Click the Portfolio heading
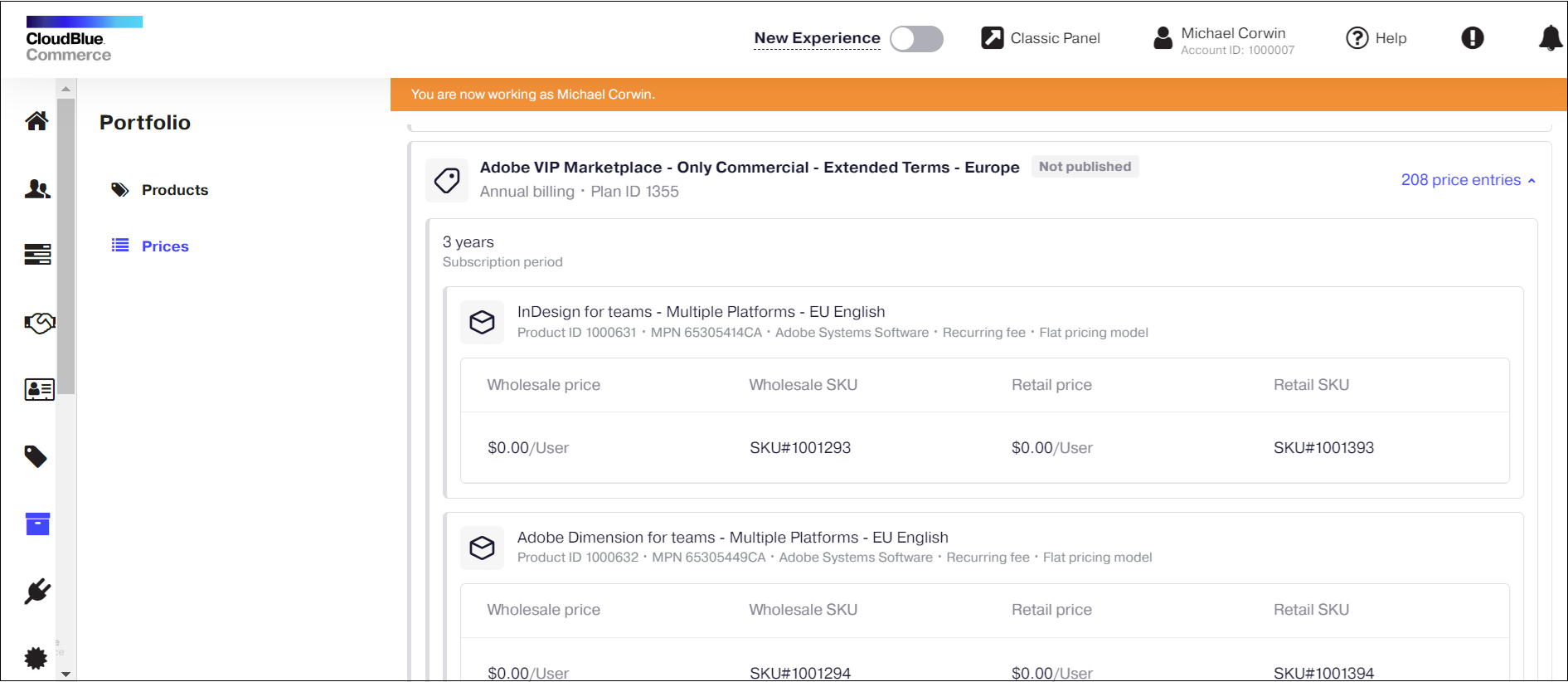1568x682 pixels. (x=145, y=123)
